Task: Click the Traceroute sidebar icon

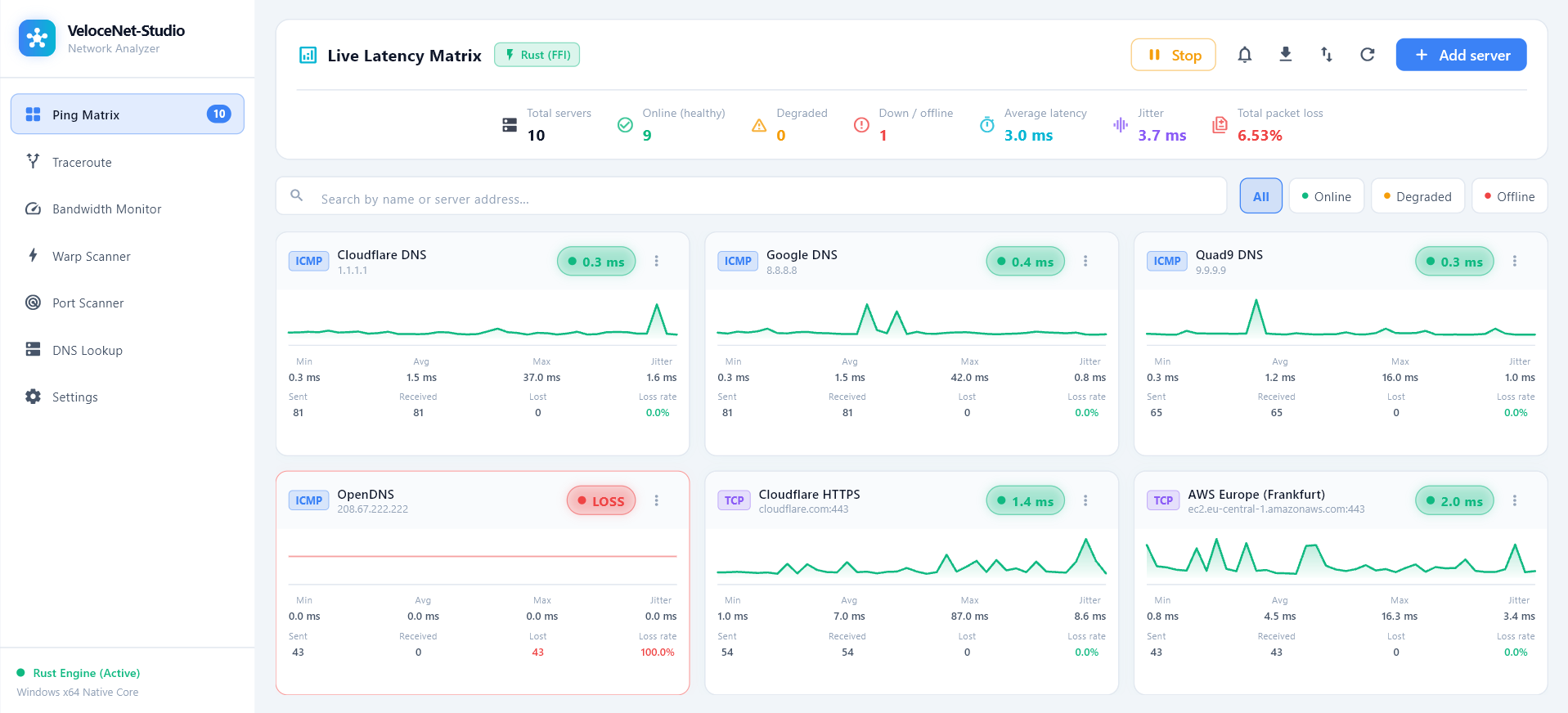Action: tap(33, 162)
